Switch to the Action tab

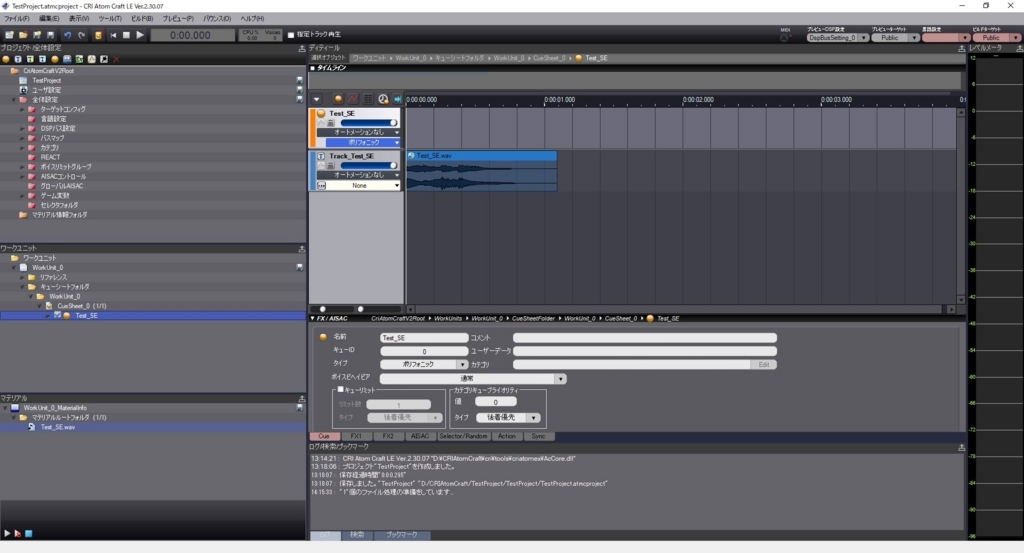click(506, 436)
